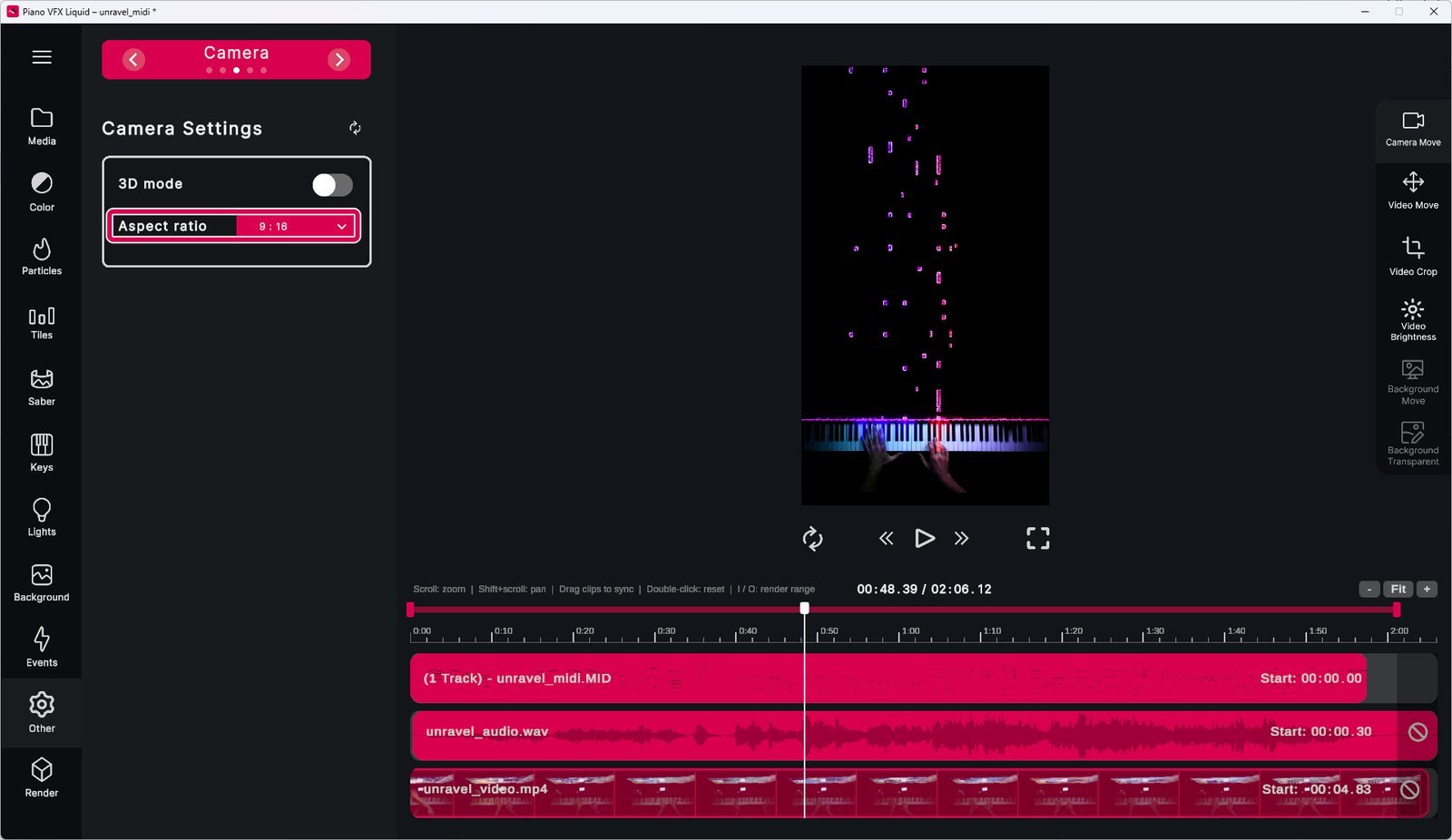
Task: Zoom in the timeline
Action: [1427, 590]
